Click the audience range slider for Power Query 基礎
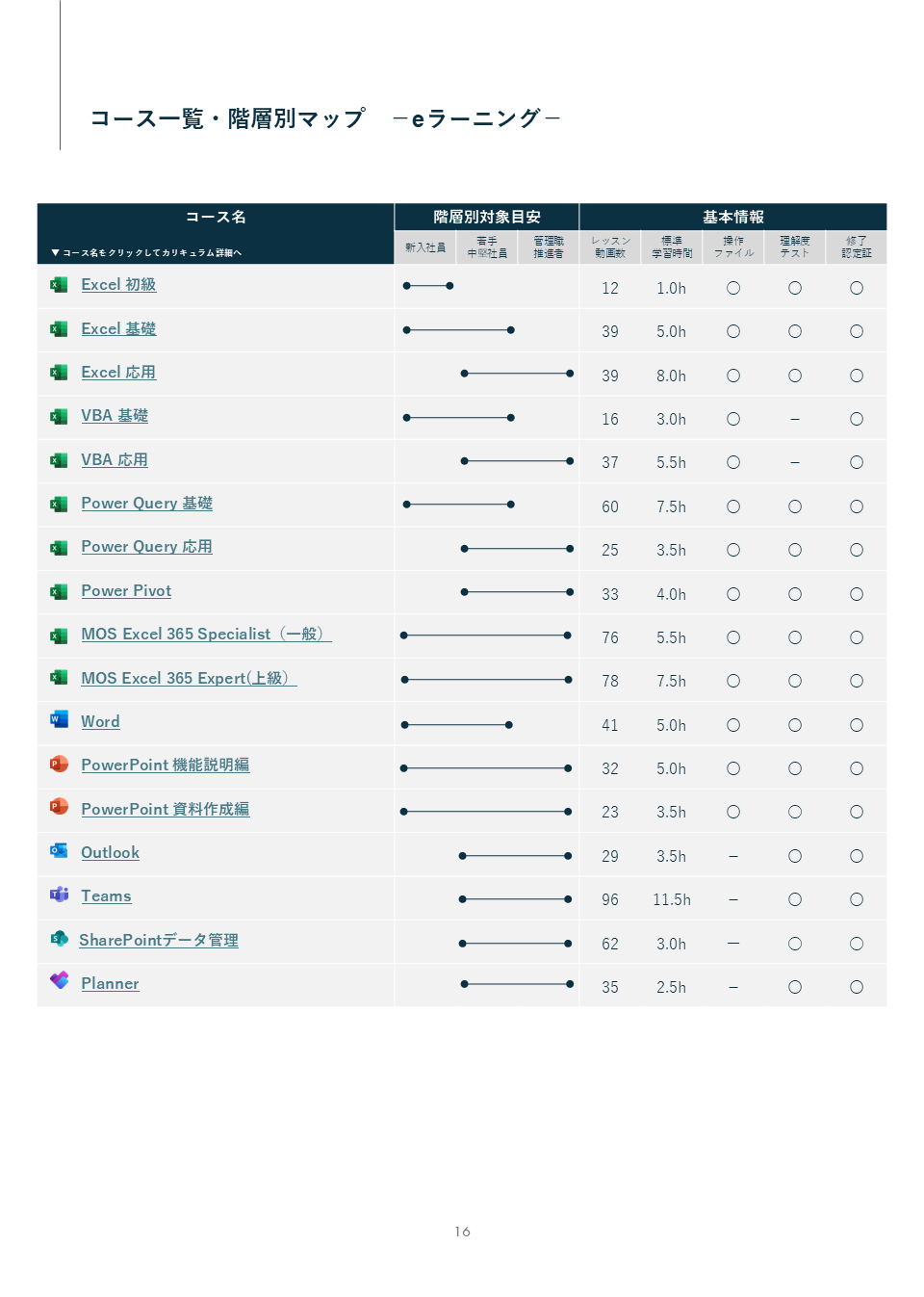 457,505
